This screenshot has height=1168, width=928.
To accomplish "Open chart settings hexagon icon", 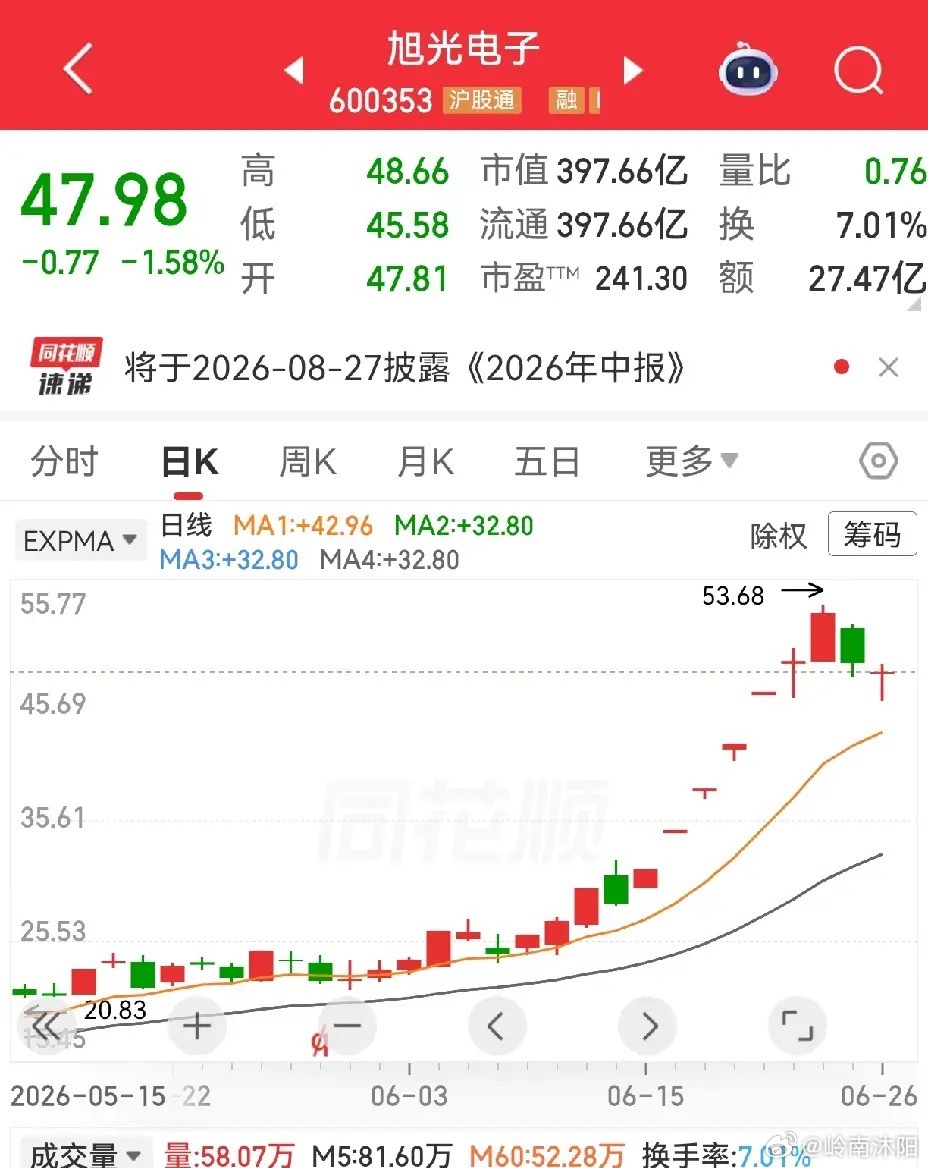I will [x=879, y=461].
